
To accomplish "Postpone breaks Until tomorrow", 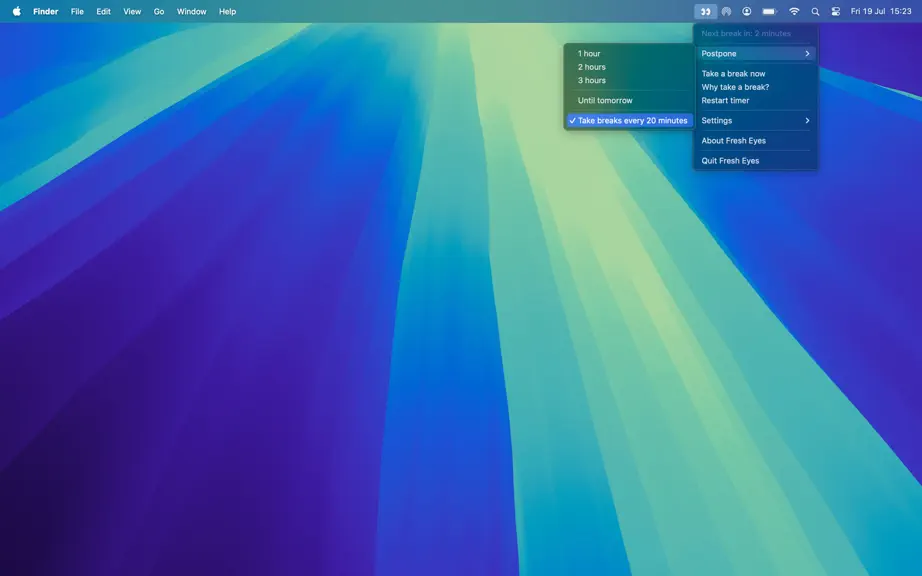I will [x=629, y=101].
